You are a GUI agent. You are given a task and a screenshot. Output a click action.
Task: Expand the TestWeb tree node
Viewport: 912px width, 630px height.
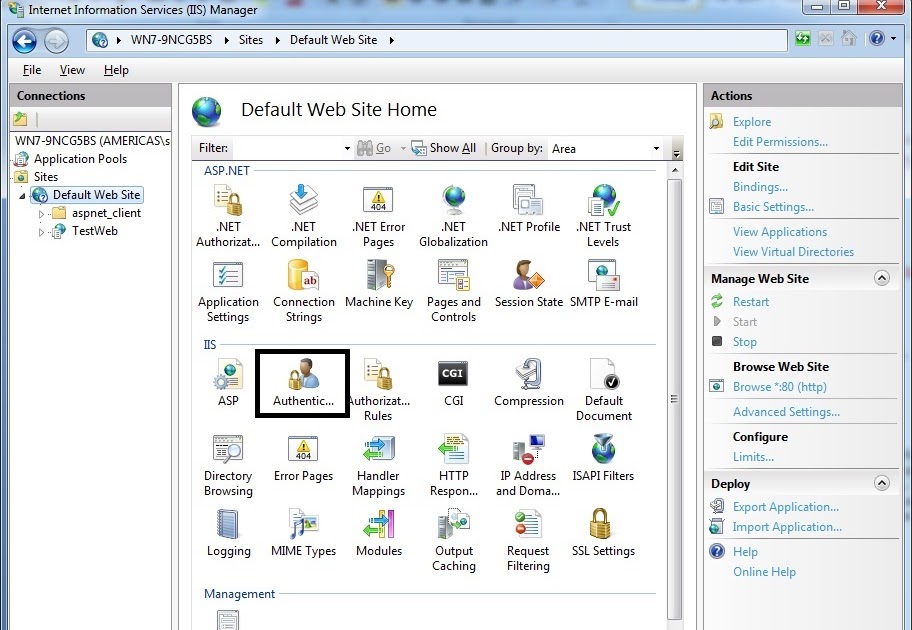pos(41,231)
